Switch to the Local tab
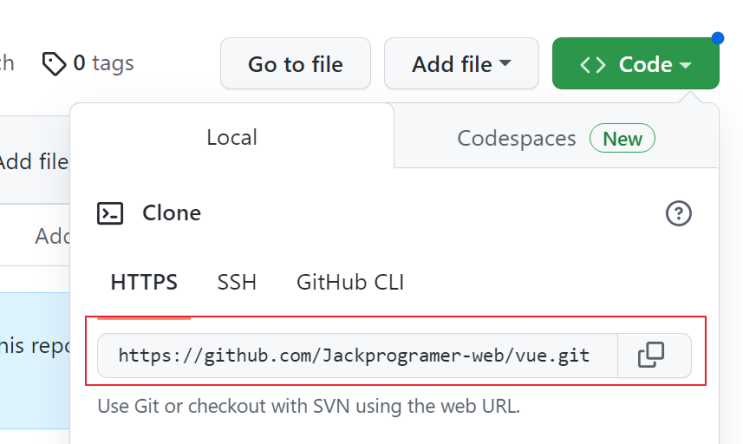Image resolution: width=743 pixels, height=444 pixels. tap(232, 137)
